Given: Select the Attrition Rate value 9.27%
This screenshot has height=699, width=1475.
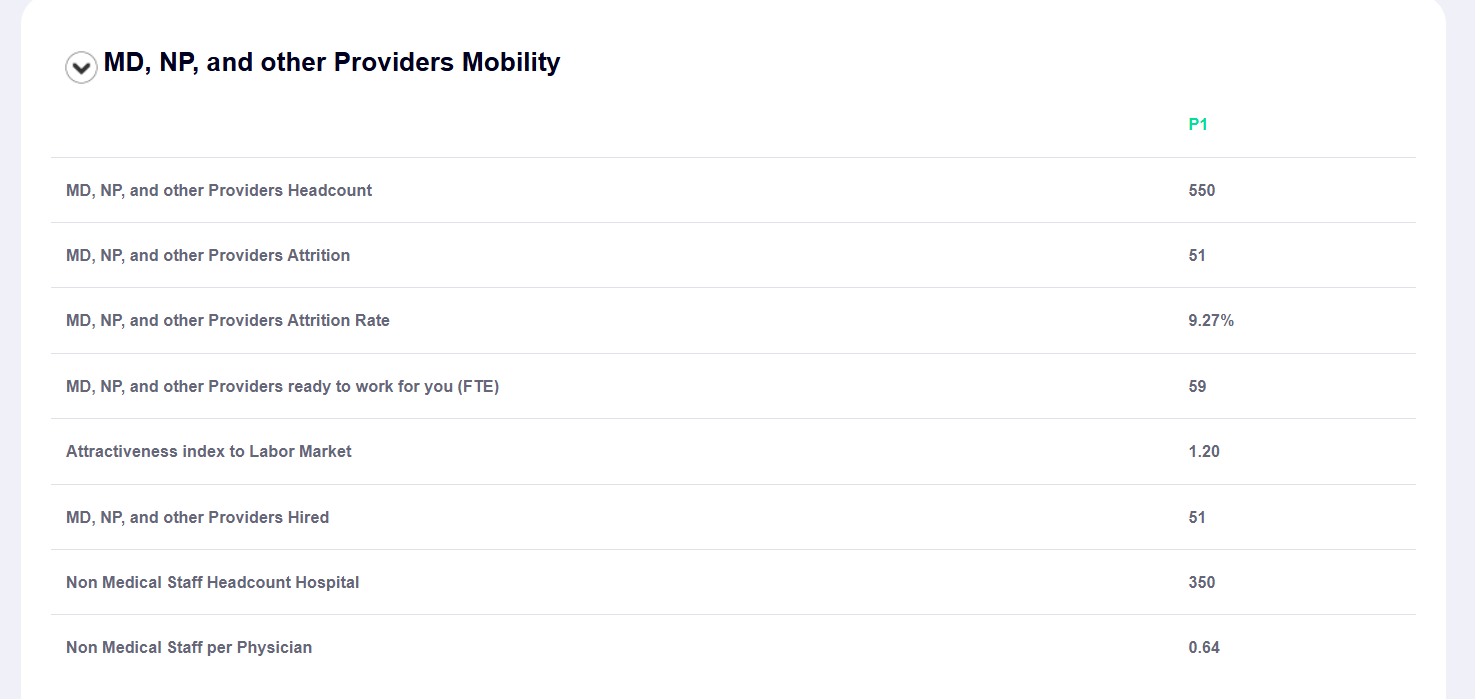Looking at the screenshot, I should tap(1210, 320).
